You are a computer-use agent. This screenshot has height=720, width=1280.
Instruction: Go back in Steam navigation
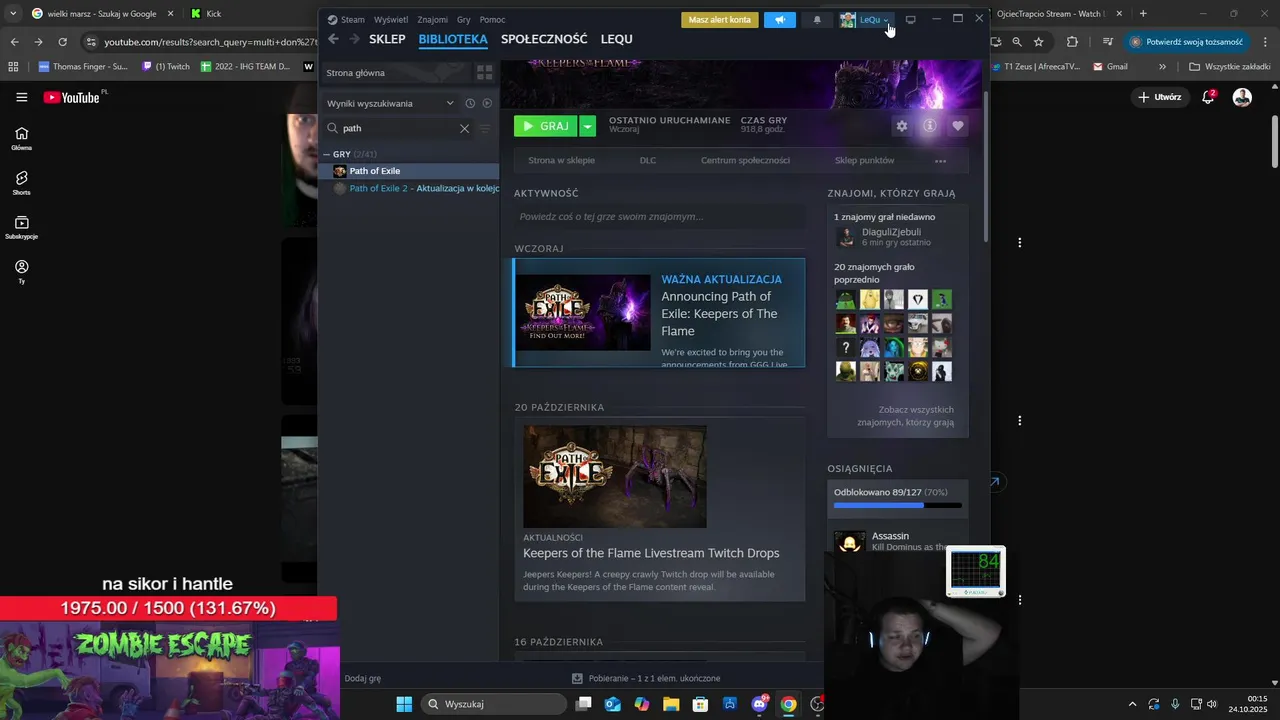coord(333,39)
